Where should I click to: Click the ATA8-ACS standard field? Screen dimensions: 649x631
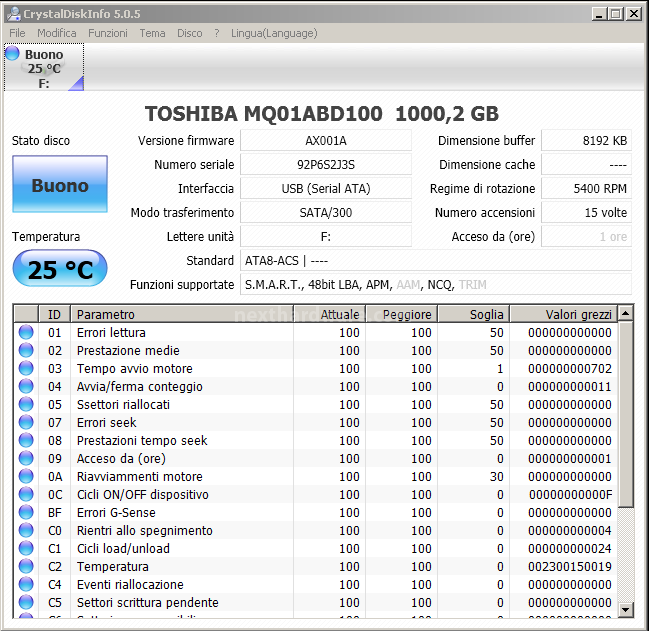click(x=436, y=261)
